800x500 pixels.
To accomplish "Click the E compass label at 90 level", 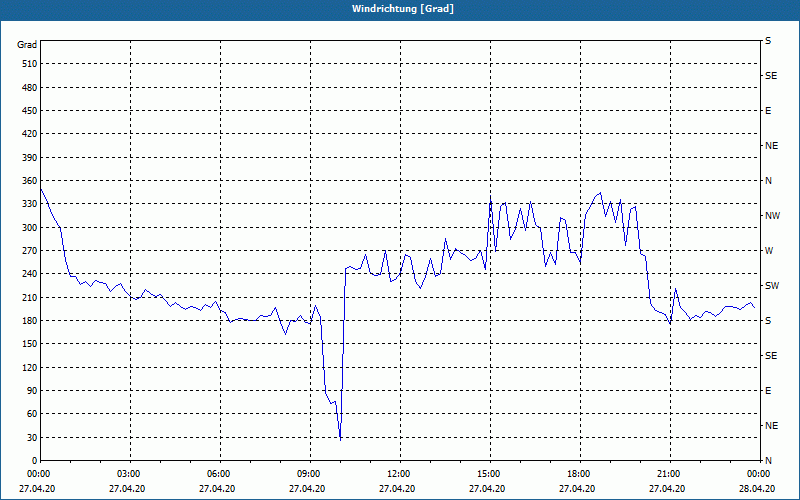I will 768,391.
